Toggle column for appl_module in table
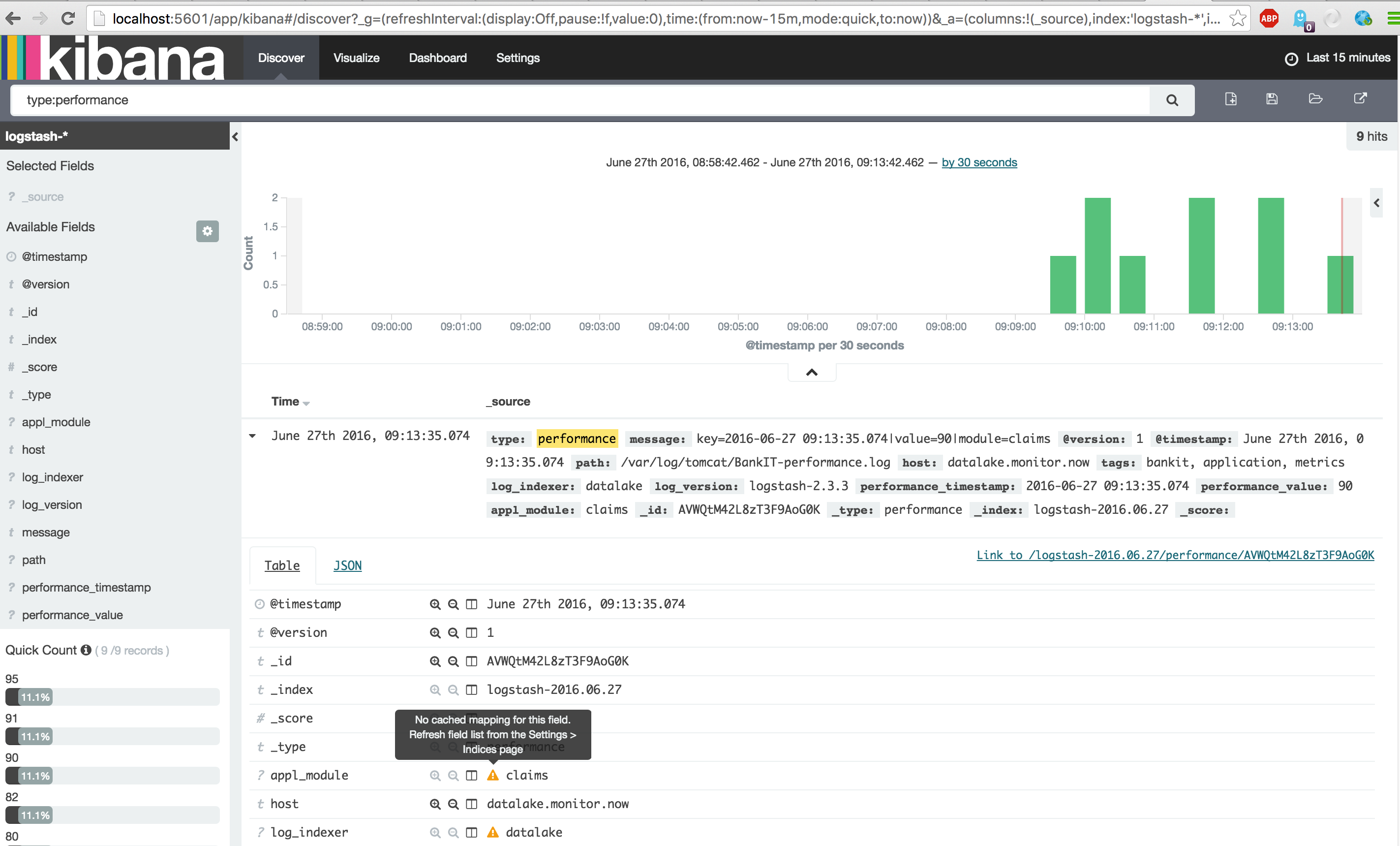Image resolution: width=1400 pixels, height=846 pixels. pos(472,776)
